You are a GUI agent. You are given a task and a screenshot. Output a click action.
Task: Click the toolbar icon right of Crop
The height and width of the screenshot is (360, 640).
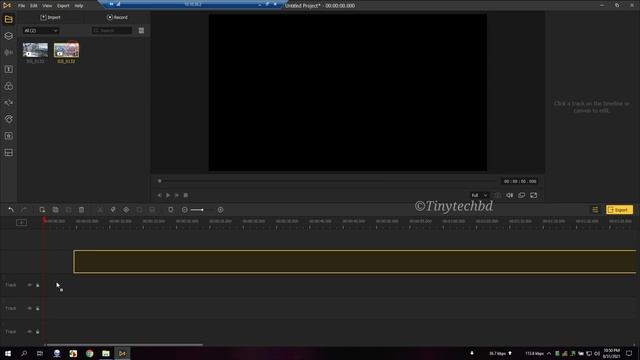pos(152,210)
